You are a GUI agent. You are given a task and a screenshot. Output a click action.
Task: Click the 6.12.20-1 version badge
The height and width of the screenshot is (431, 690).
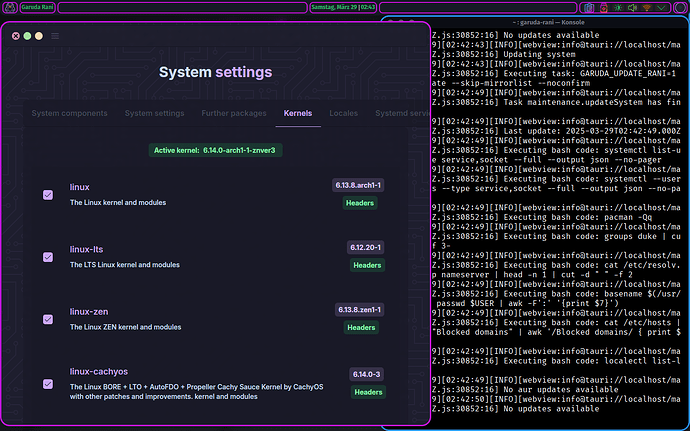(366, 247)
